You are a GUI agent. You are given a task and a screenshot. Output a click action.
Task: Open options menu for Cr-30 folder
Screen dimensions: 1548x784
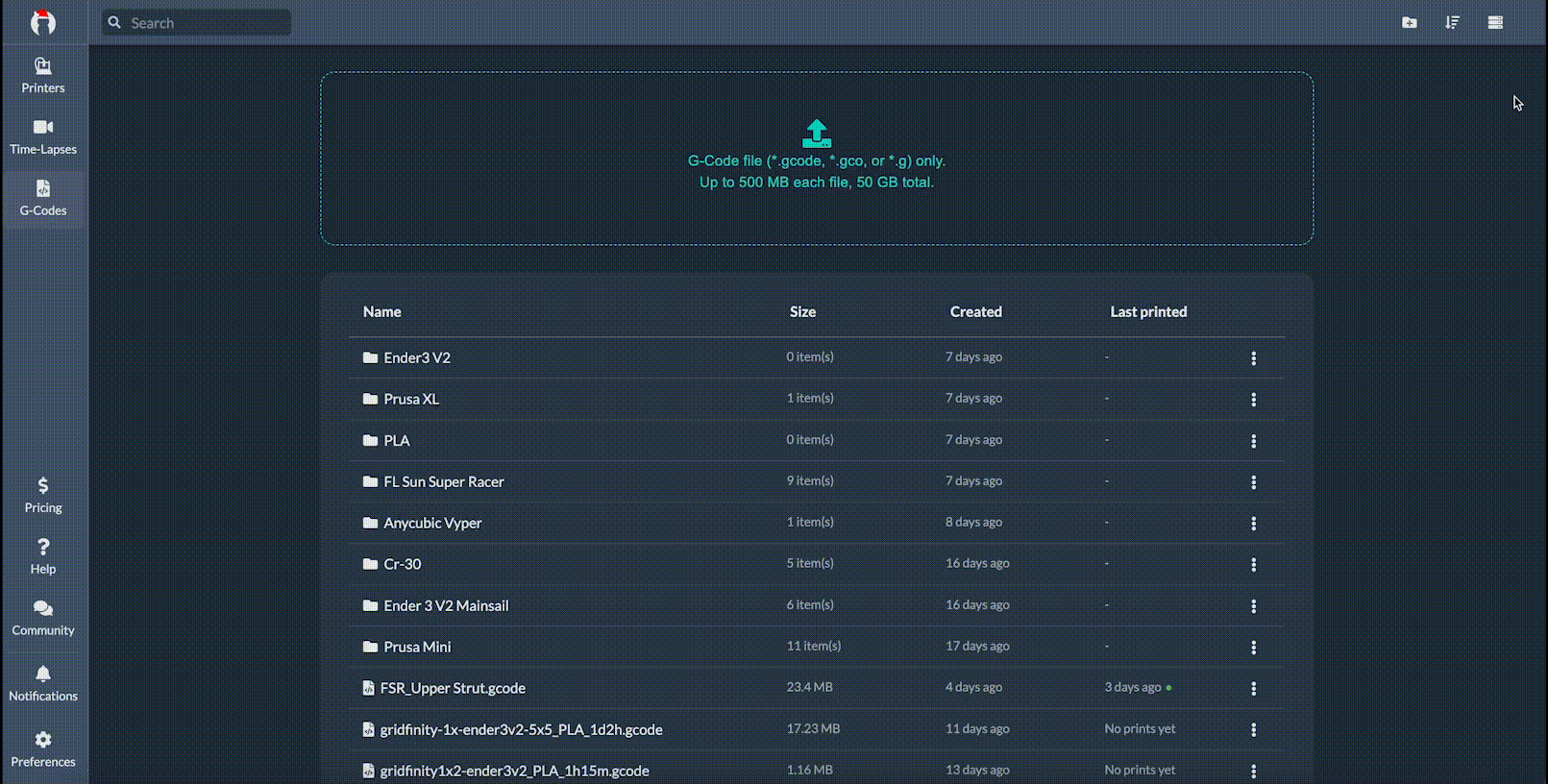coord(1253,564)
